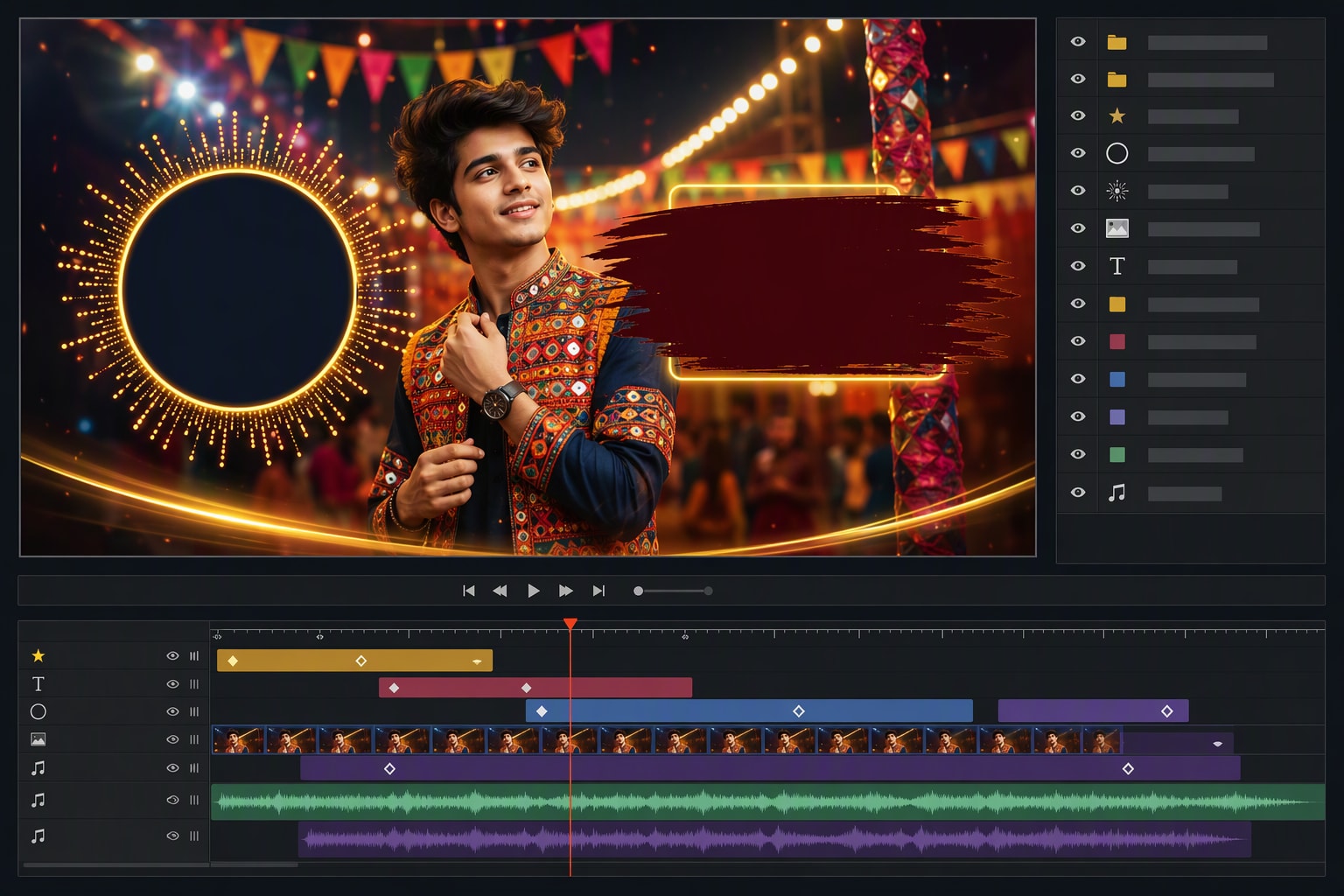Click the three-bar handle on green waveform track
This screenshot has height=896, width=1344.
(x=194, y=800)
